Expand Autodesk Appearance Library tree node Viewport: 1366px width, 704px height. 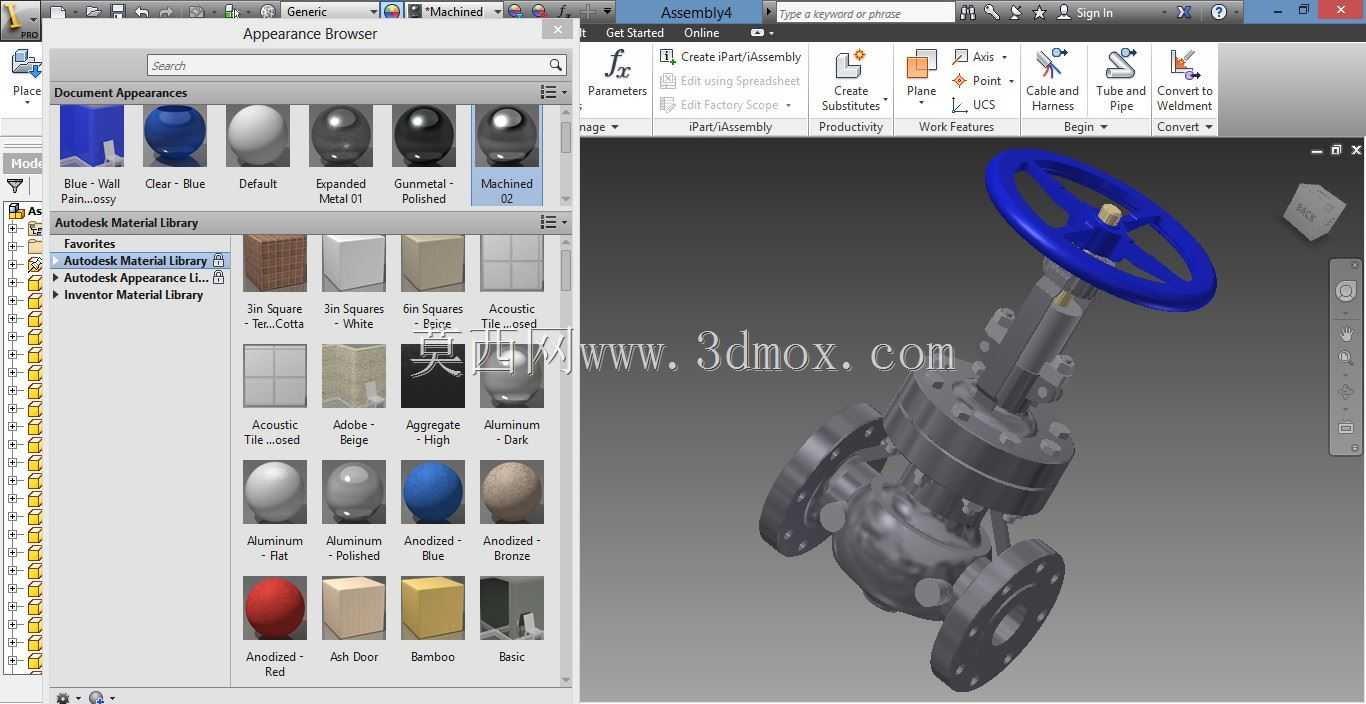[x=56, y=278]
